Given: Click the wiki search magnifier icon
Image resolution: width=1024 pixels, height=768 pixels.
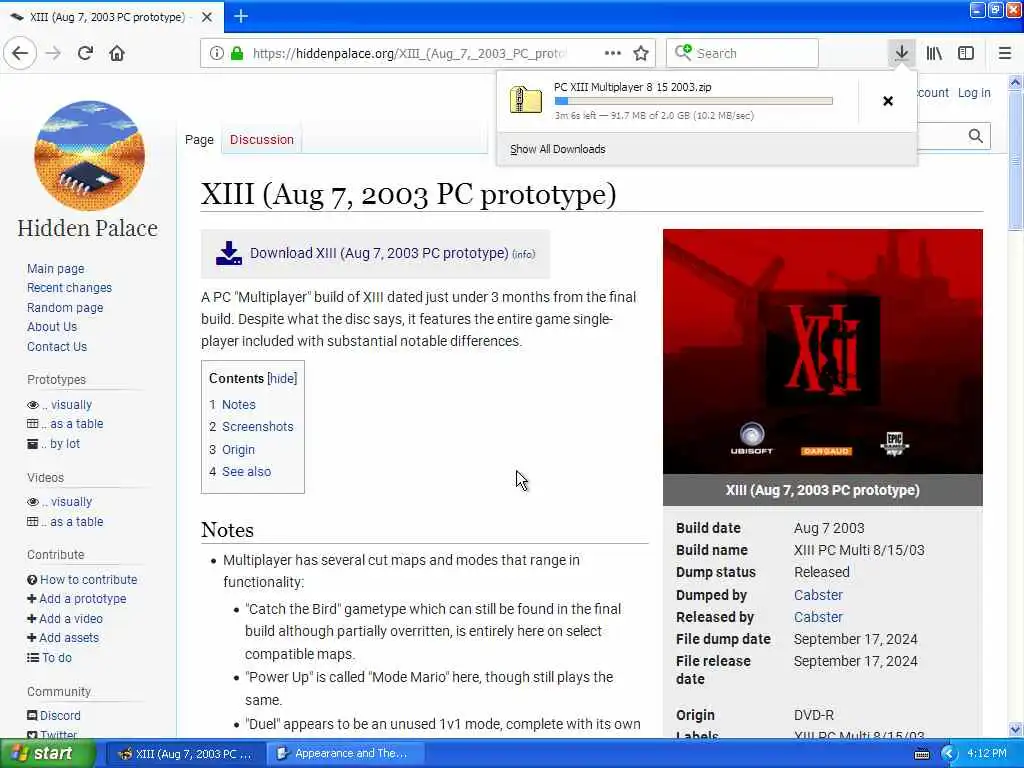Looking at the screenshot, I should (x=976, y=136).
